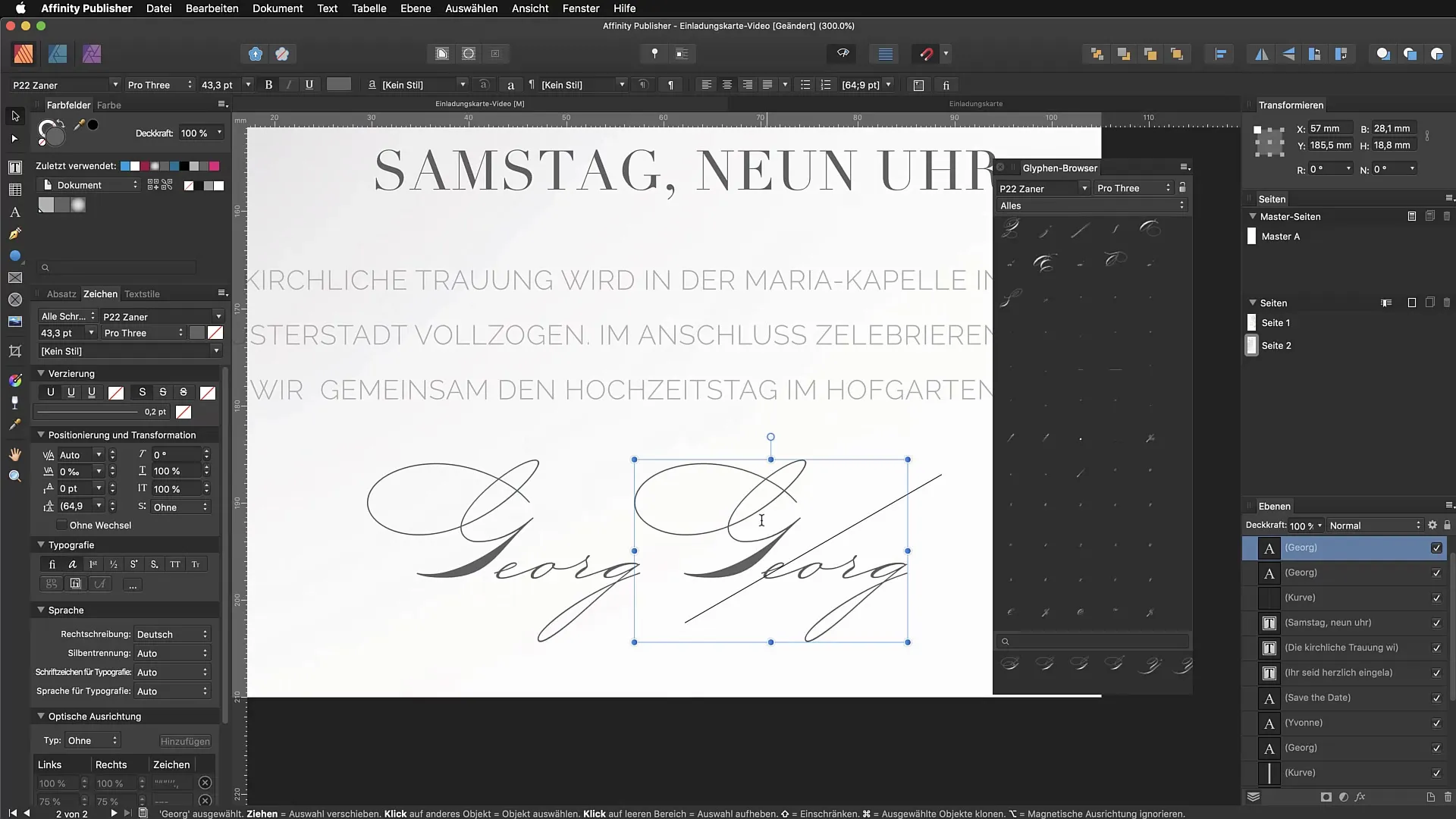1456x819 pixels.
Task: Select Seite 1 in Seiten panel
Action: (x=1276, y=323)
